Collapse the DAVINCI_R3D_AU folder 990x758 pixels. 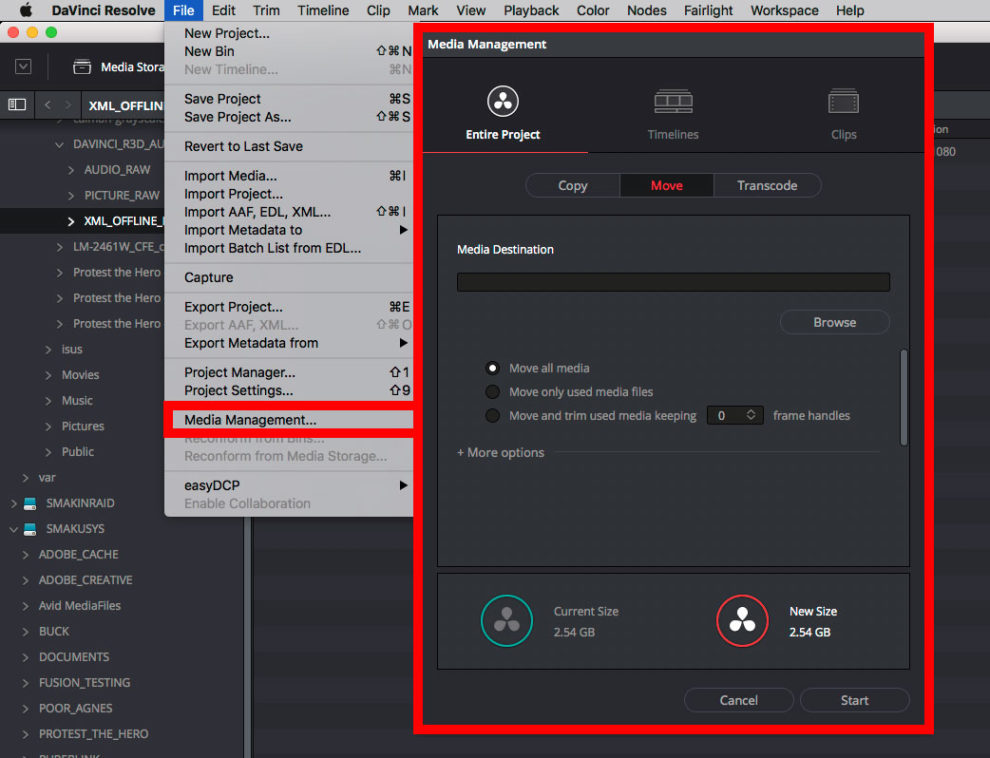[59, 145]
